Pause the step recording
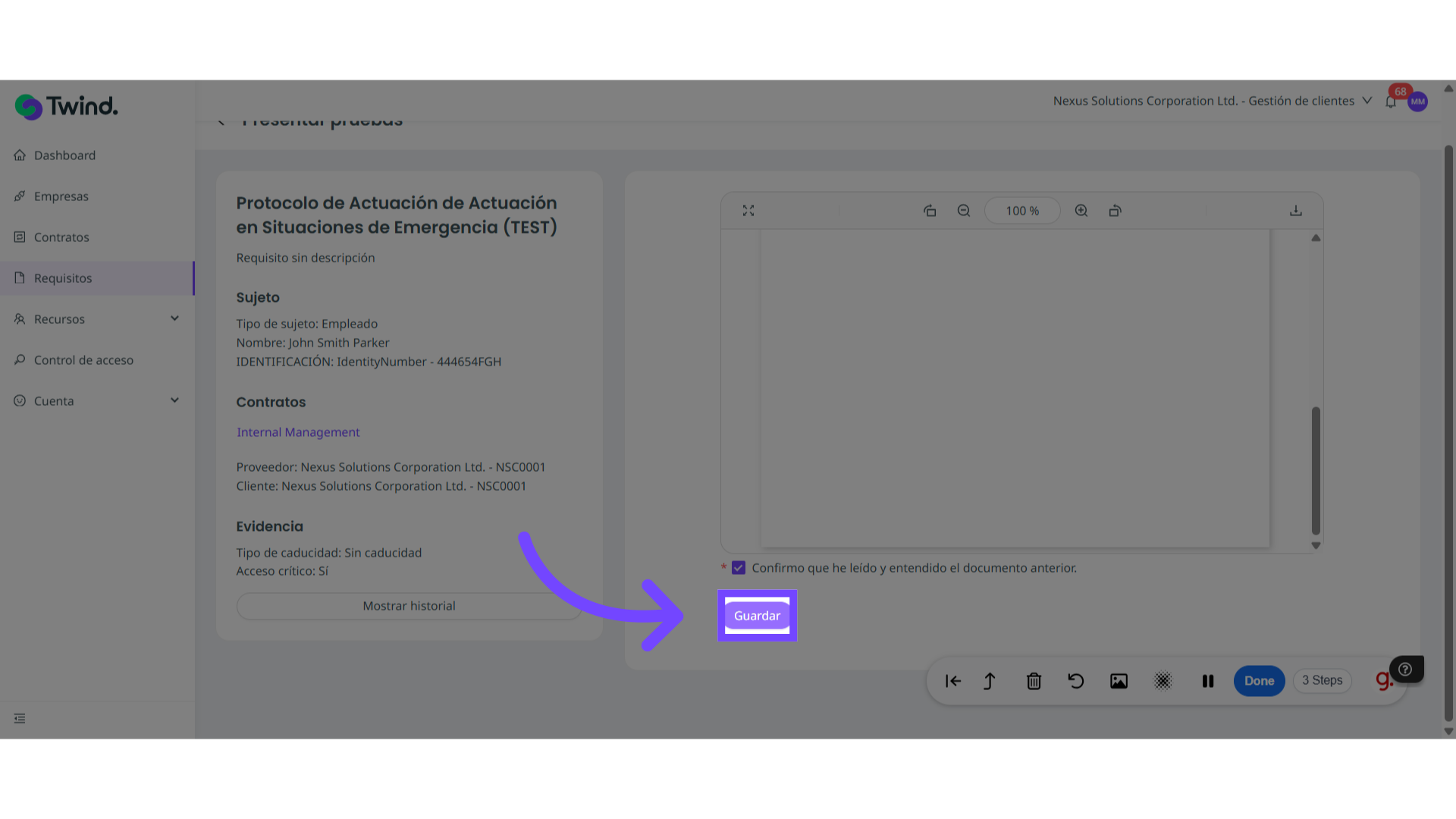The image size is (1456, 819). [x=1208, y=681]
